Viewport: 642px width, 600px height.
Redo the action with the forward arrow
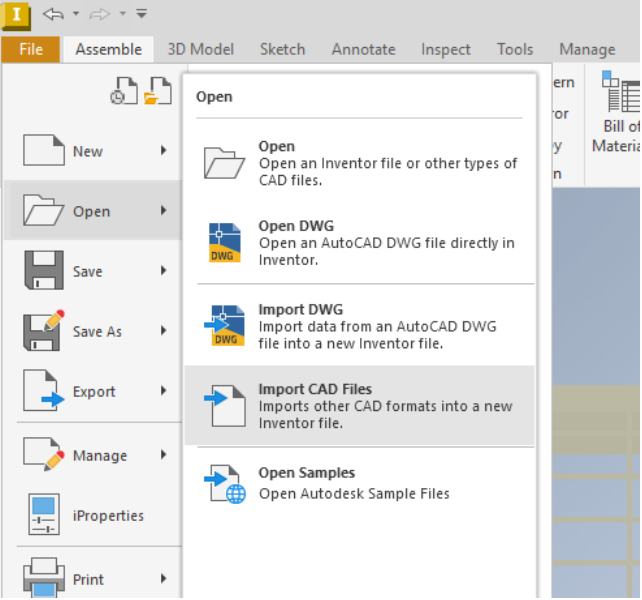click(100, 14)
